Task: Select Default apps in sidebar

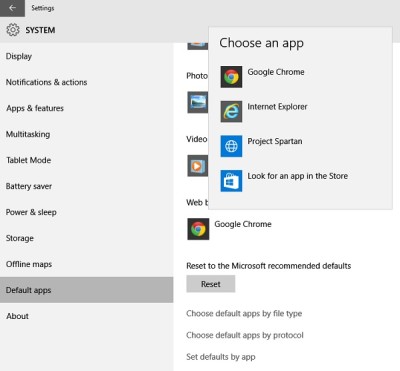Action: tap(87, 290)
